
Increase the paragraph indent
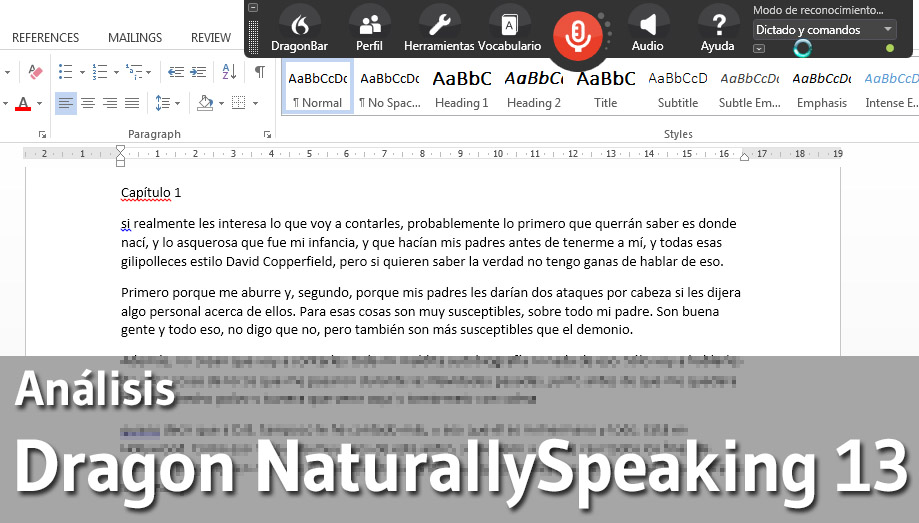point(198,72)
